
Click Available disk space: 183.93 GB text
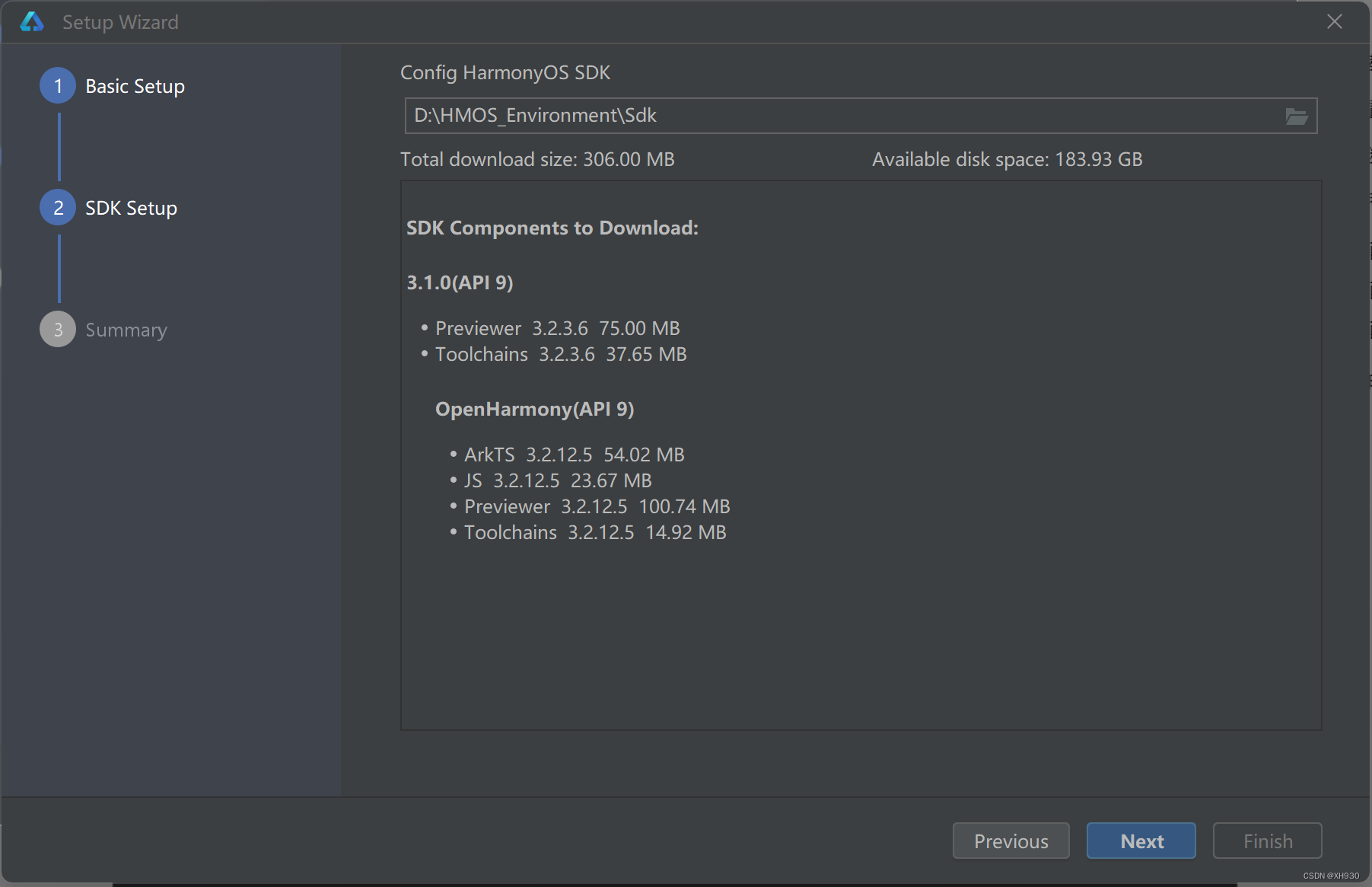click(1007, 159)
